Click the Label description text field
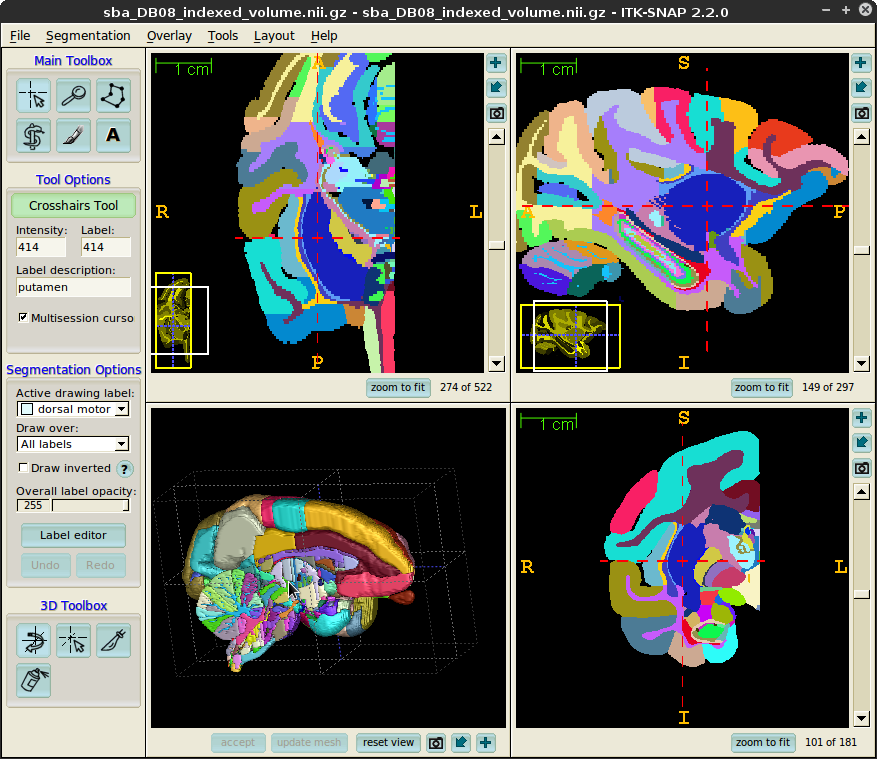Screen dimensions: 877x759 (x=73, y=287)
